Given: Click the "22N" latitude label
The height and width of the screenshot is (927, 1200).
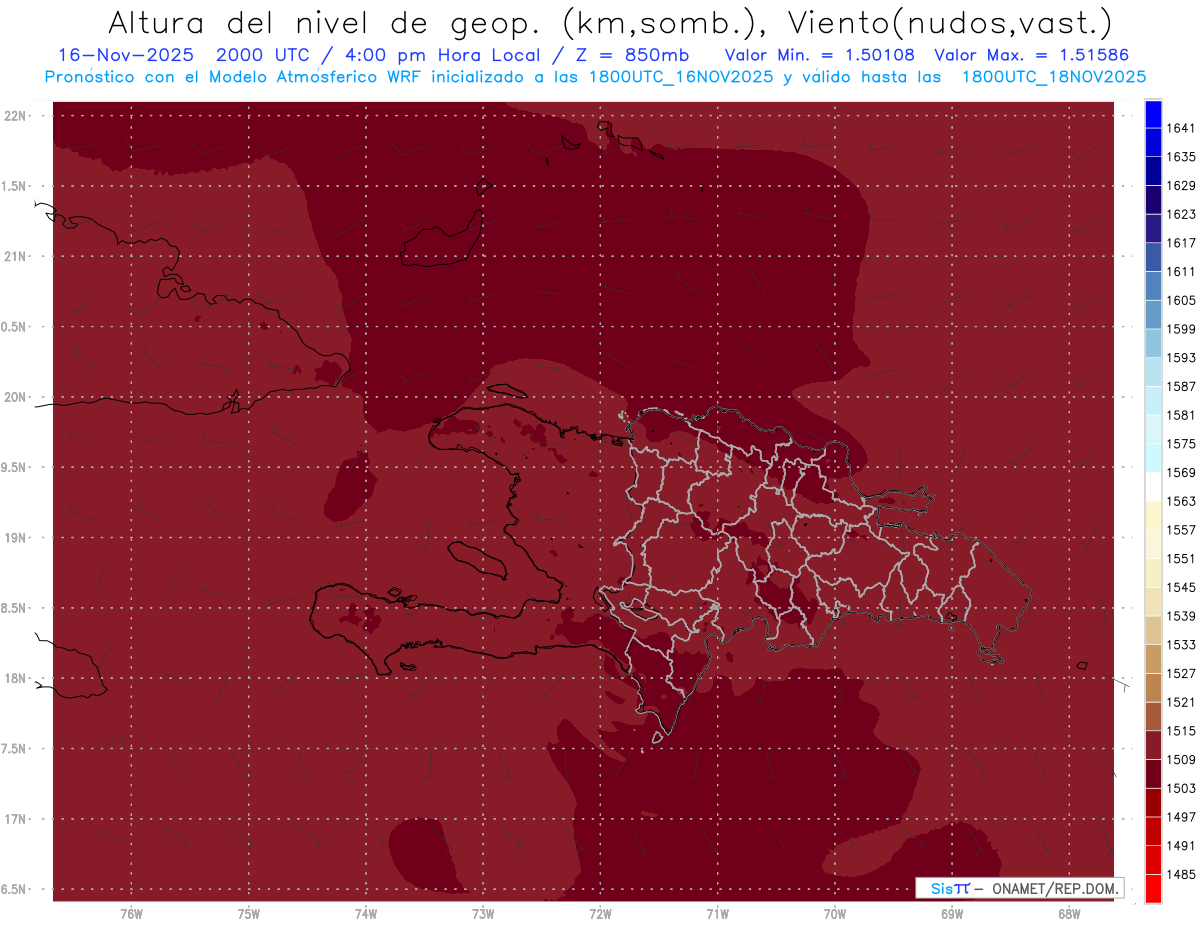Looking at the screenshot, I should [17, 116].
